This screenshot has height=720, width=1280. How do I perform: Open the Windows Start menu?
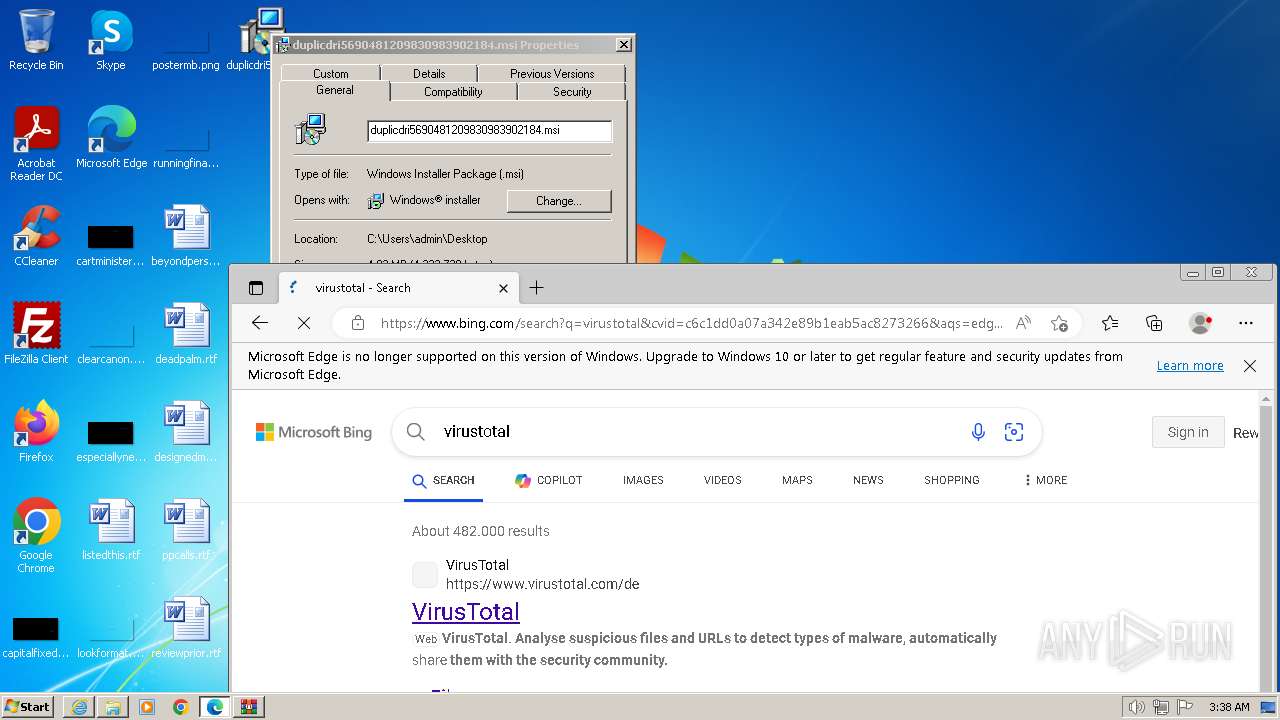click(28, 706)
